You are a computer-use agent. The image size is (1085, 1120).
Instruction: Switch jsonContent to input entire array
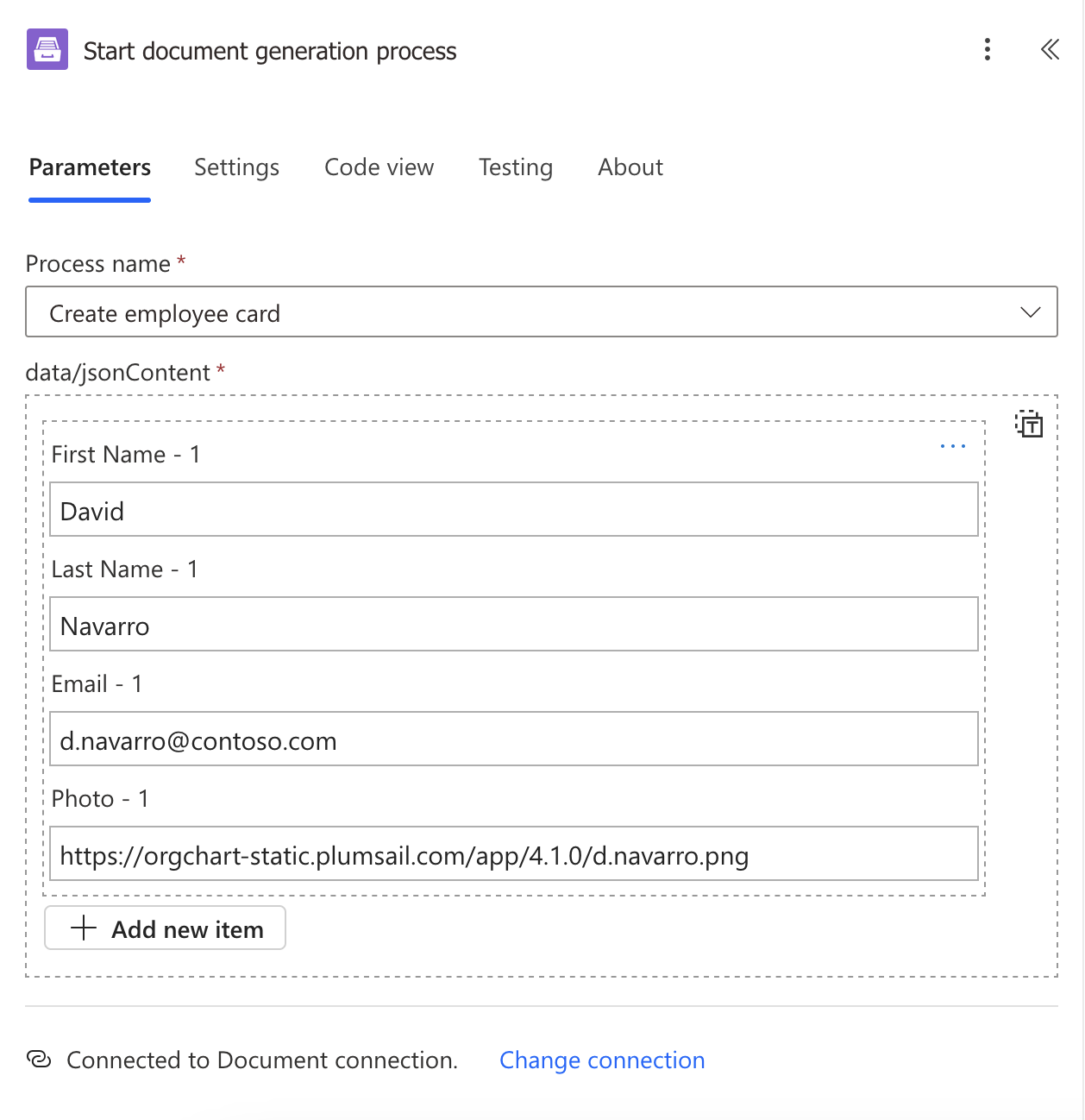[x=1028, y=424]
